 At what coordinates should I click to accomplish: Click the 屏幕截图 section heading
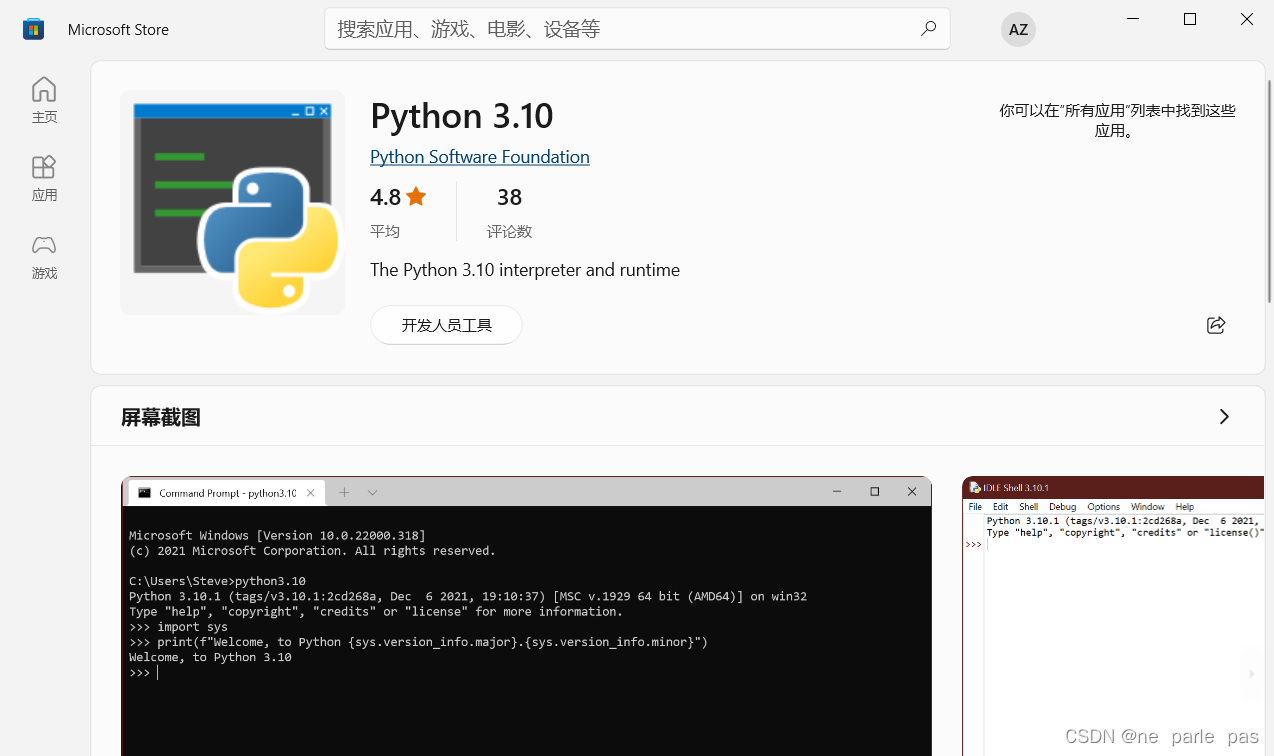pos(161,418)
